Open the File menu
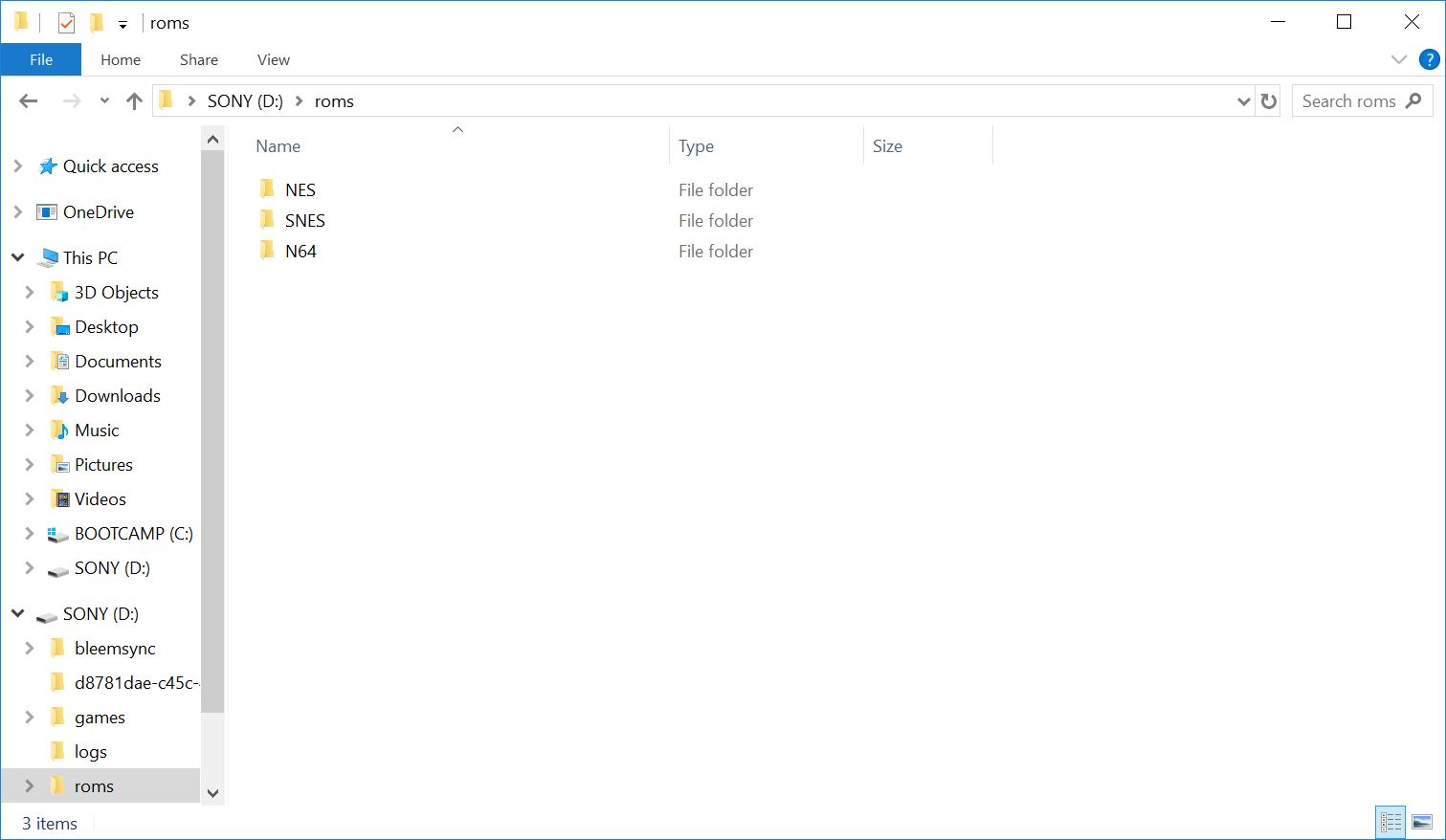The image size is (1446, 840). [x=41, y=59]
